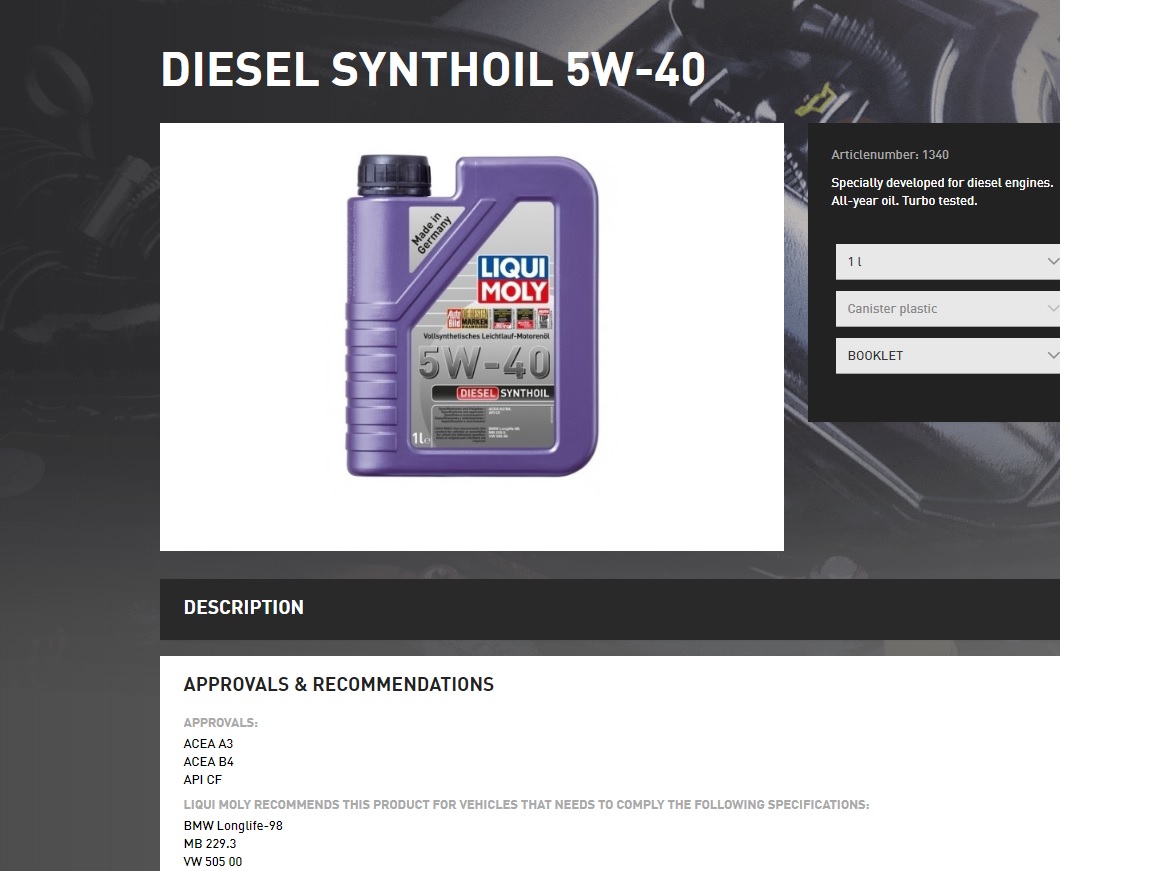Click the chevron arrow beside 1 l
The width and height of the screenshot is (1152, 871).
click(x=1053, y=261)
